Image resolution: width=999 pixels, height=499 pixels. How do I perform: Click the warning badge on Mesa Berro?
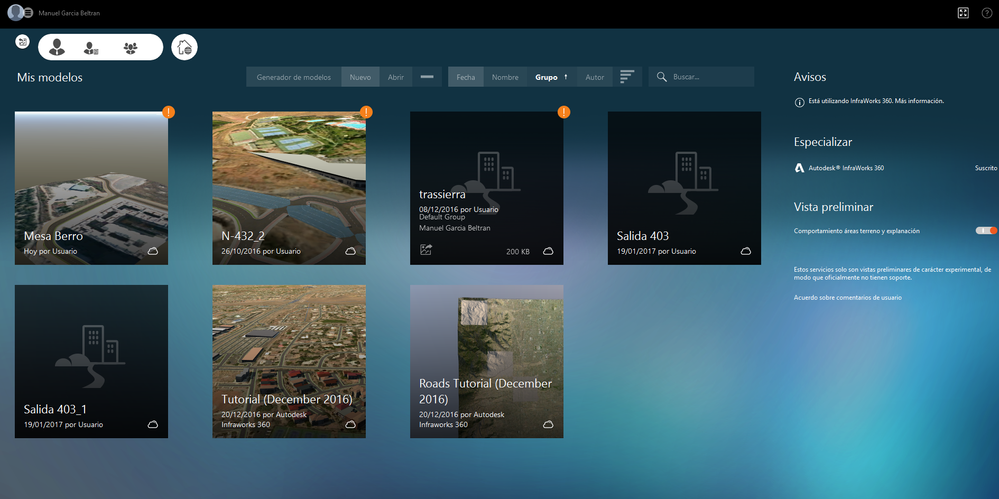168,112
